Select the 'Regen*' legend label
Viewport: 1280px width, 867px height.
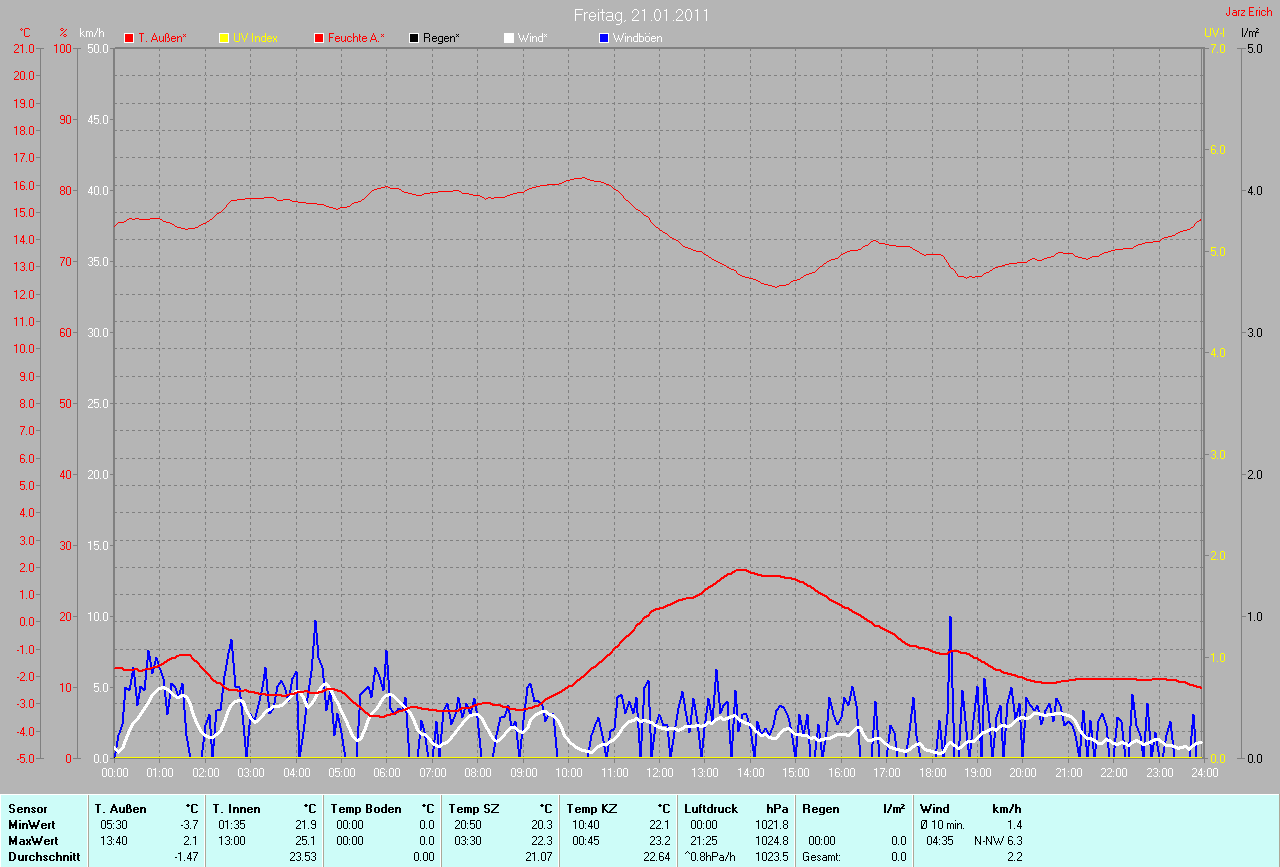pyautogui.click(x=441, y=38)
